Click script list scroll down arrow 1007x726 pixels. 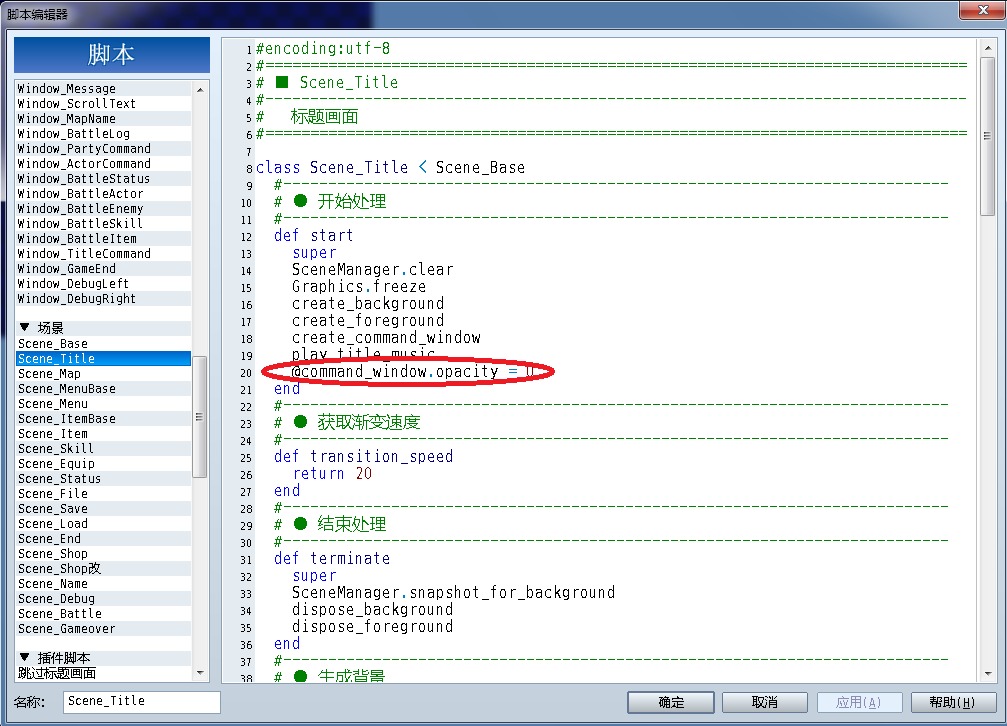point(200,673)
